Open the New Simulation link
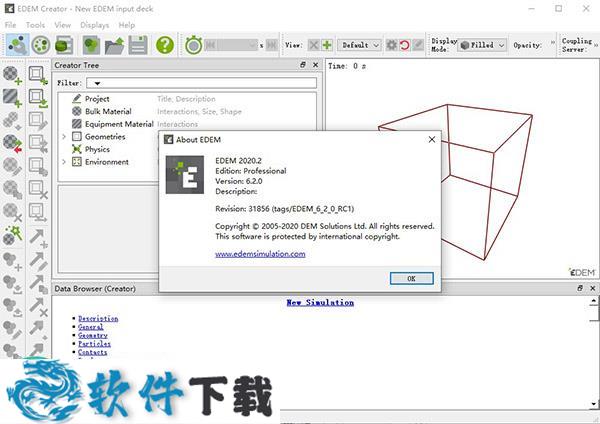The width and height of the screenshot is (600, 424). [x=320, y=303]
